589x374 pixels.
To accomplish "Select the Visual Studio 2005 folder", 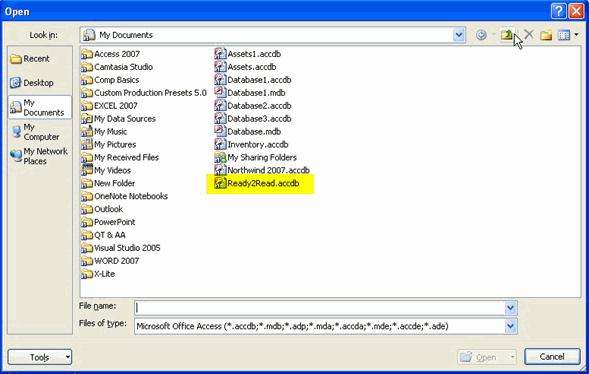I will coord(121,248).
